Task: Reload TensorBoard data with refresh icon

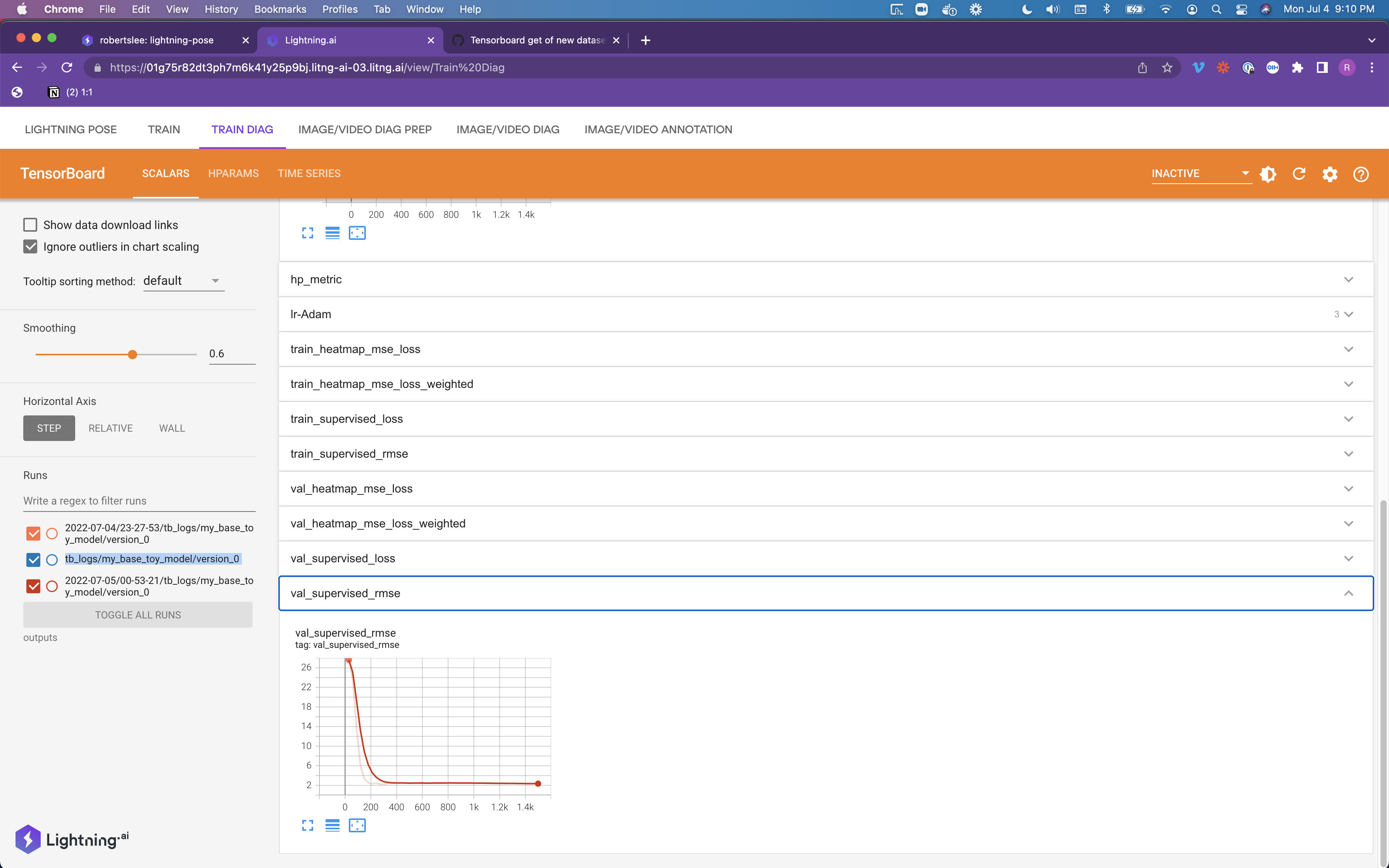Action: click(x=1299, y=174)
